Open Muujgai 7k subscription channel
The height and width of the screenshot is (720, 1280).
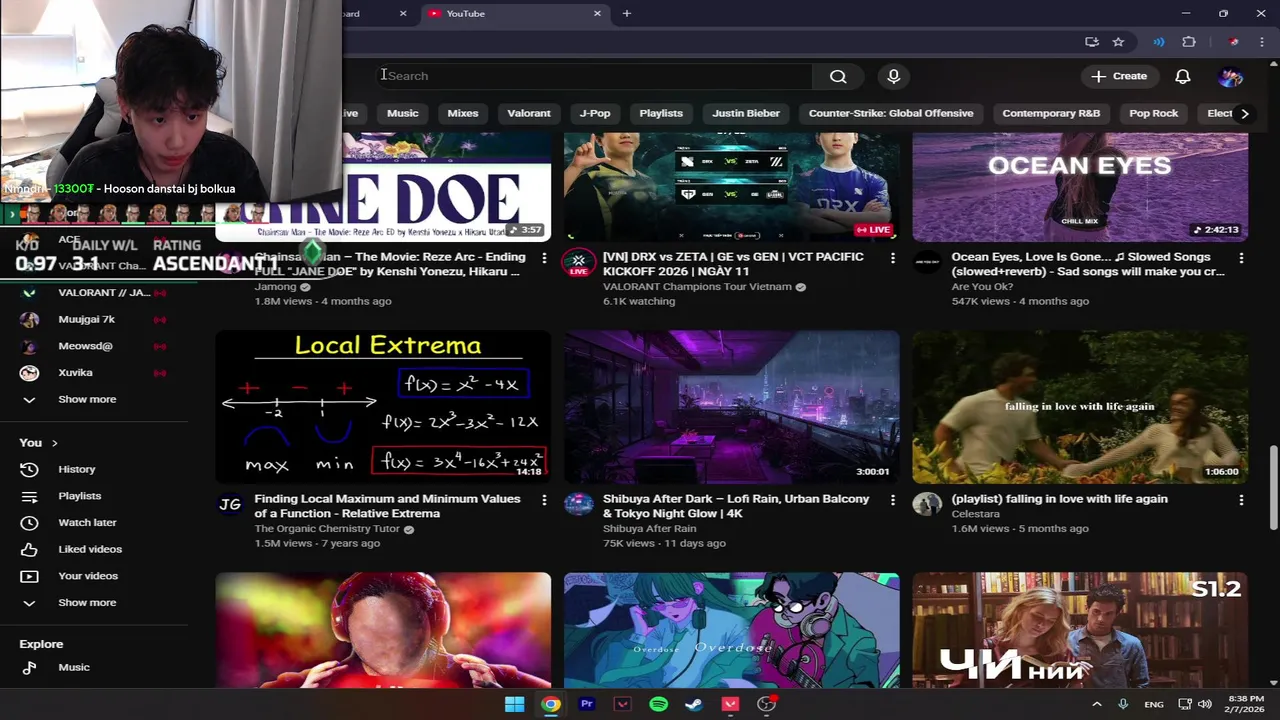pyautogui.click(x=87, y=319)
